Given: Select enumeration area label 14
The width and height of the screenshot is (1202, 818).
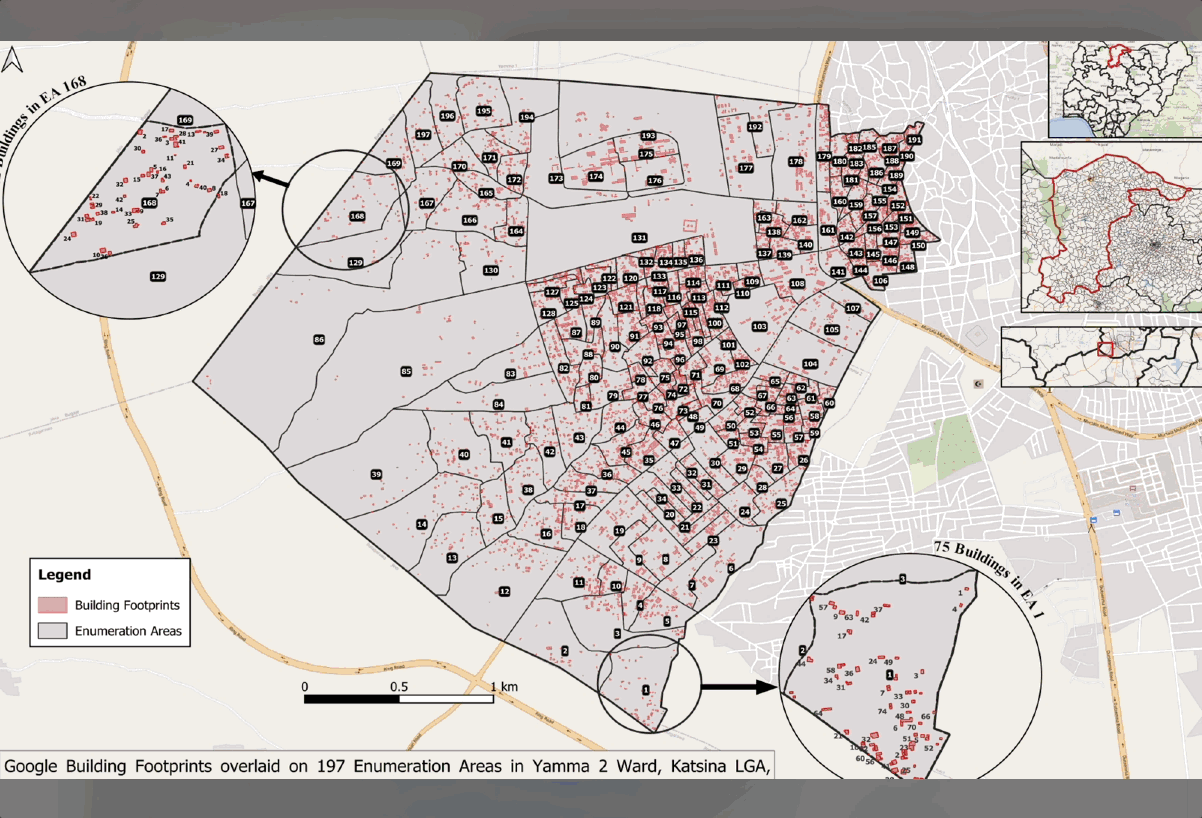Looking at the screenshot, I should (x=422, y=524).
